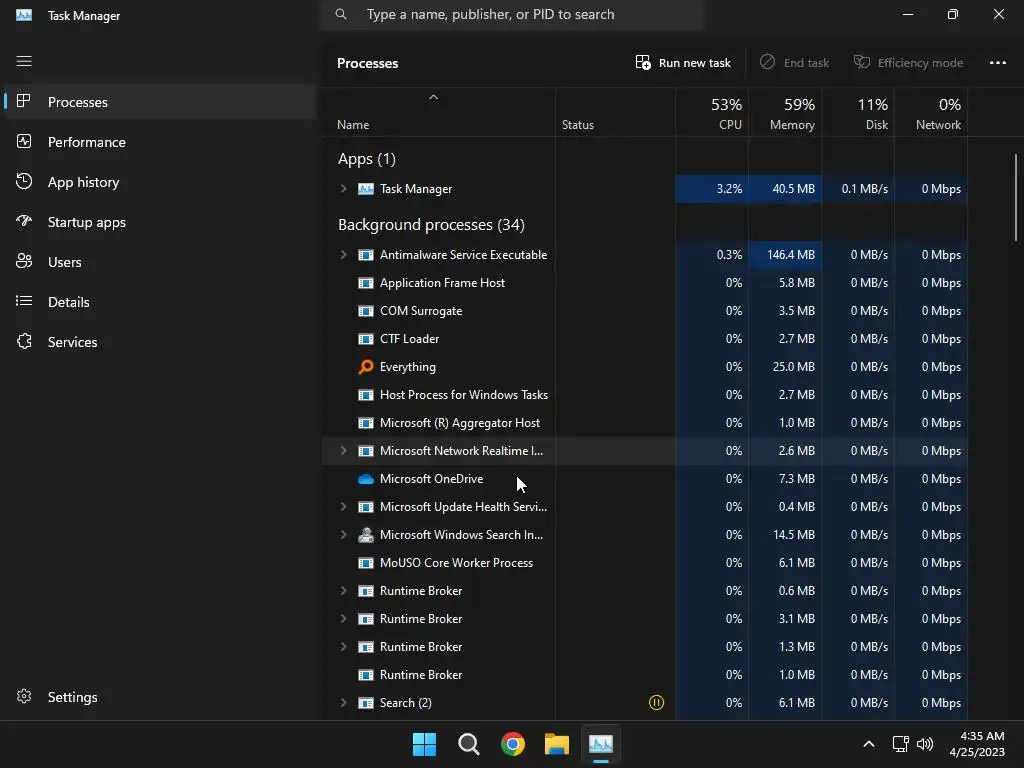The height and width of the screenshot is (768, 1024).
Task: Click the Microsoft OneDrive cloud icon
Action: click(x=366, y=479)
